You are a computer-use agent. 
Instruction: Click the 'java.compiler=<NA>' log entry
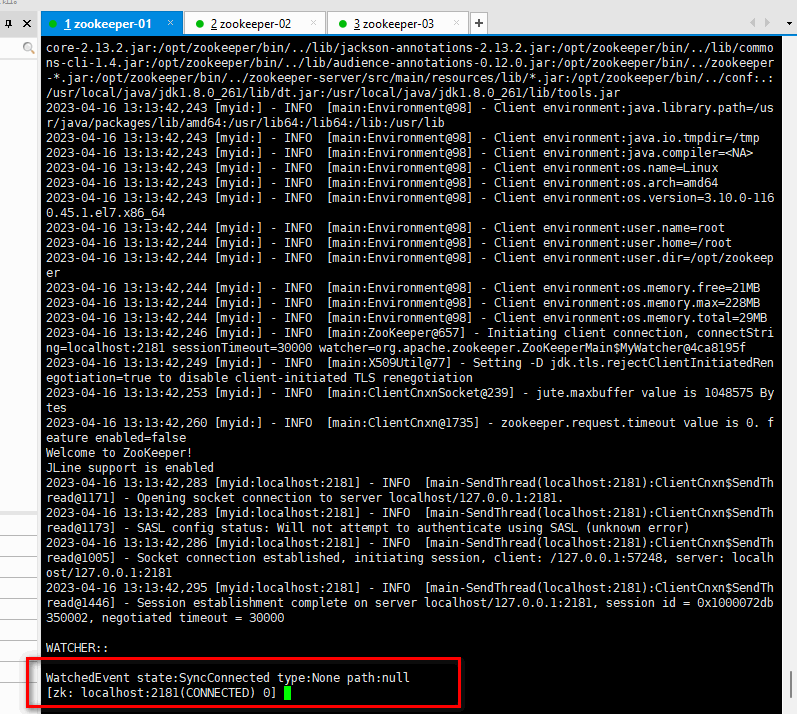[x=400, y=152]
